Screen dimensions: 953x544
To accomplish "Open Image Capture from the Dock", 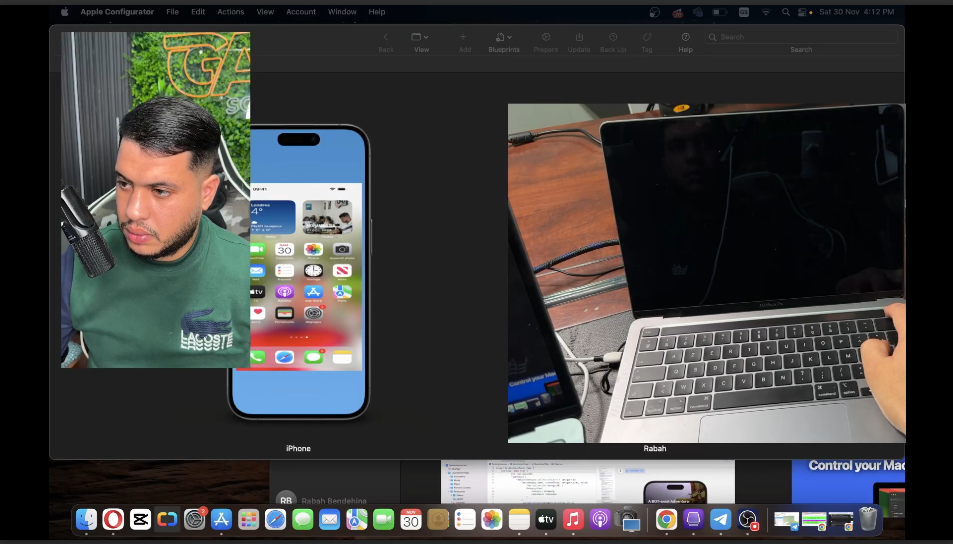I will 628,519.
